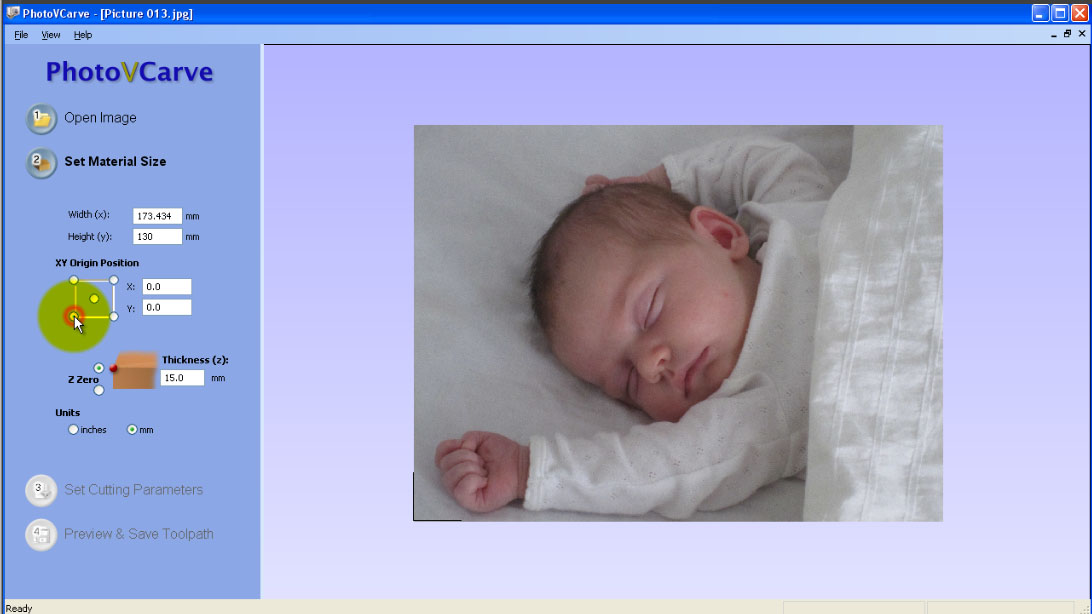The height and width of the screenshot is (614, 1092).
Task: Switch units to mm
Action: click(x=132, y=430)
